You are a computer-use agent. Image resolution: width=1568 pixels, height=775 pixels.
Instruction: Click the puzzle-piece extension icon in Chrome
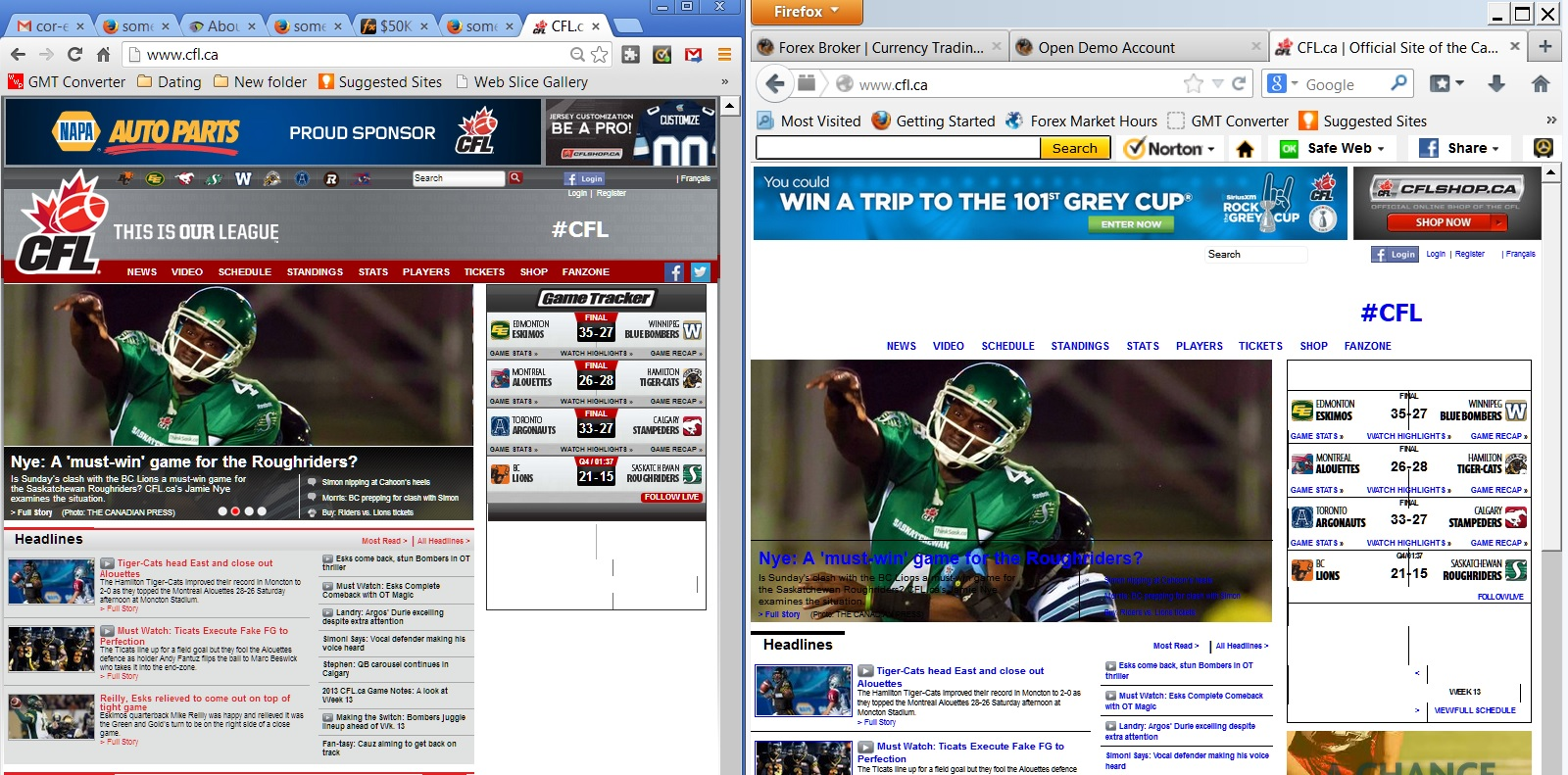[631, 55]
